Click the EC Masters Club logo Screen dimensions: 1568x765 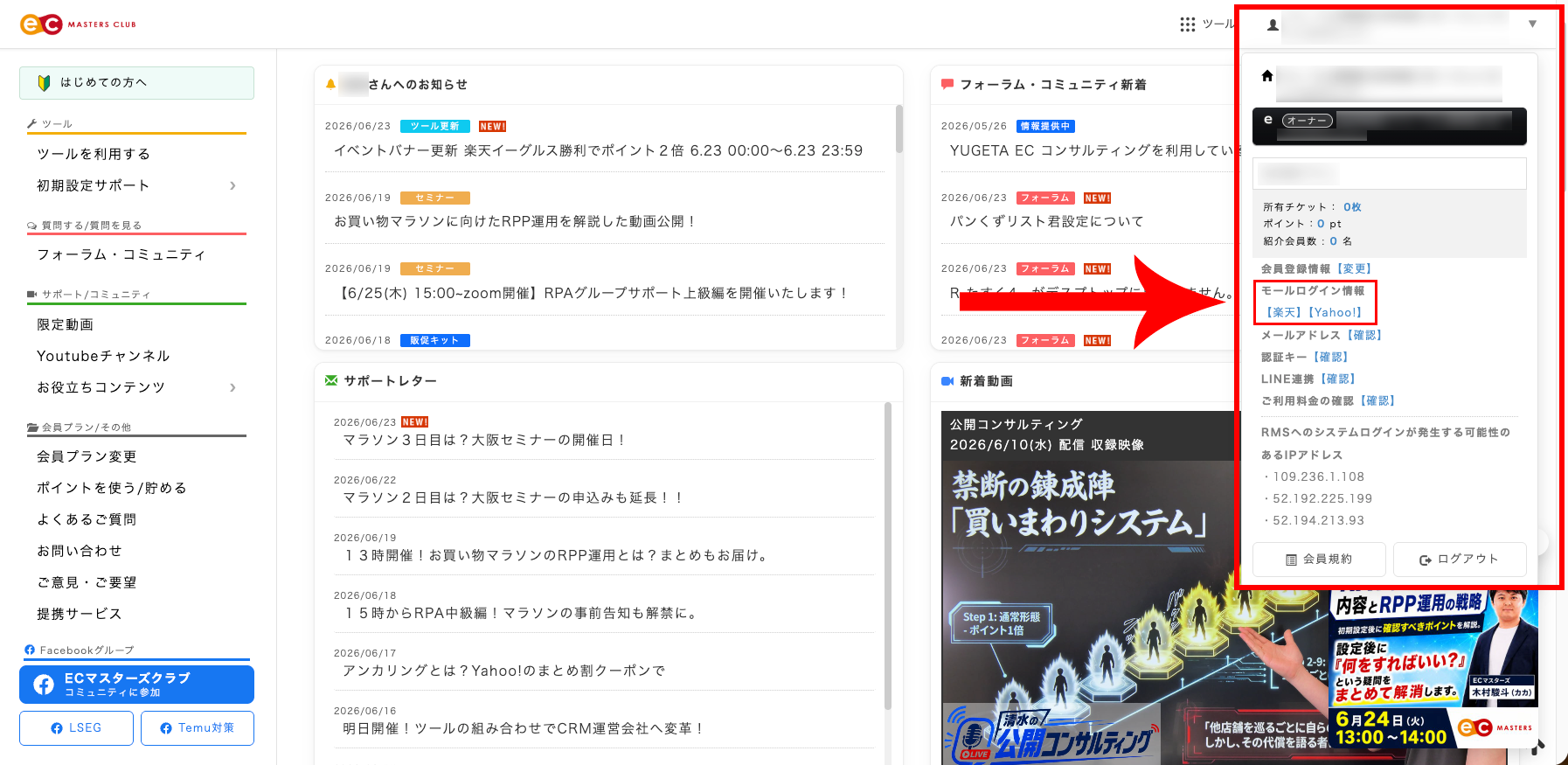pos(78,24)
